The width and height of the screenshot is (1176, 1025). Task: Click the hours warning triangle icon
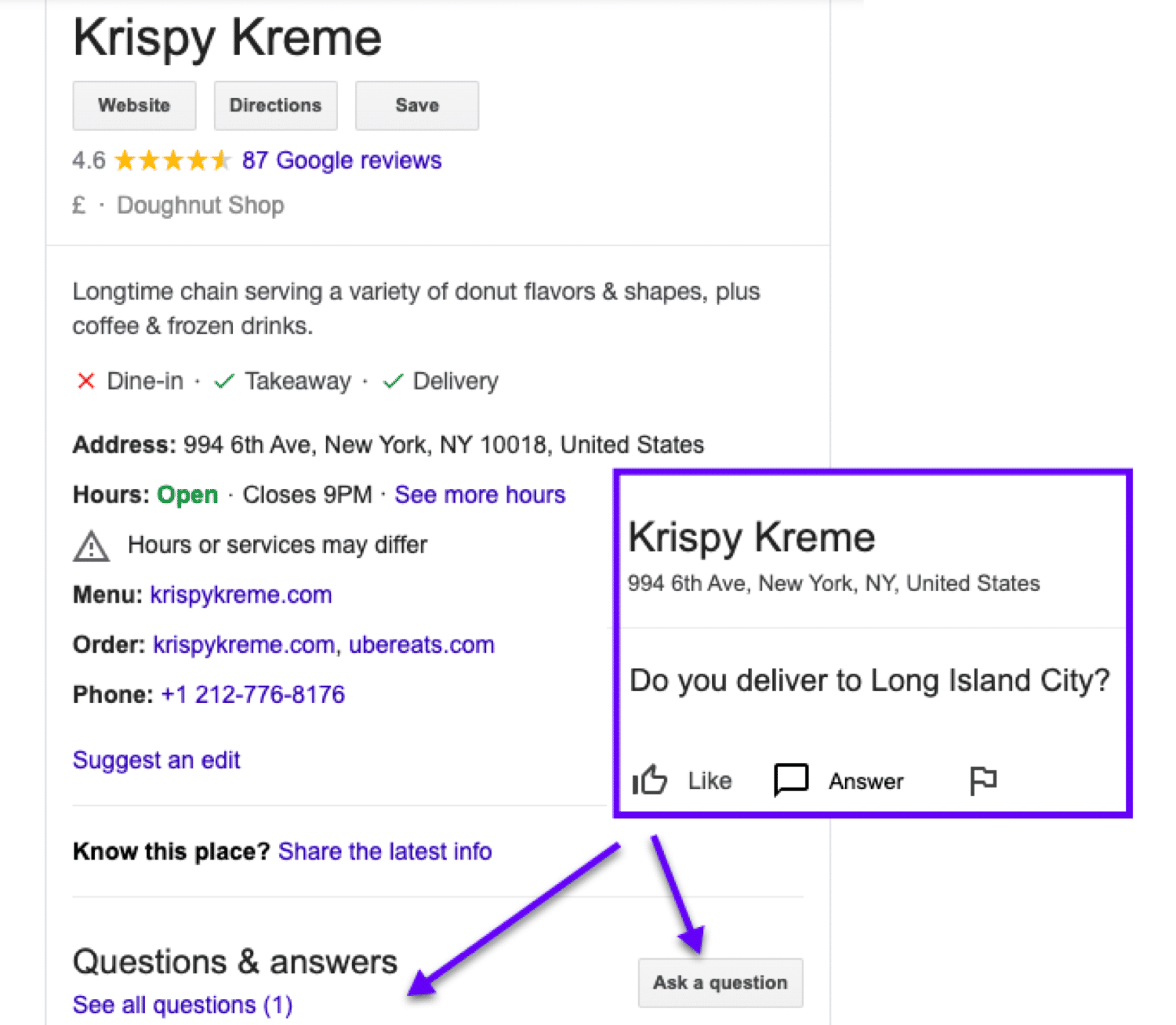[92, 546]
